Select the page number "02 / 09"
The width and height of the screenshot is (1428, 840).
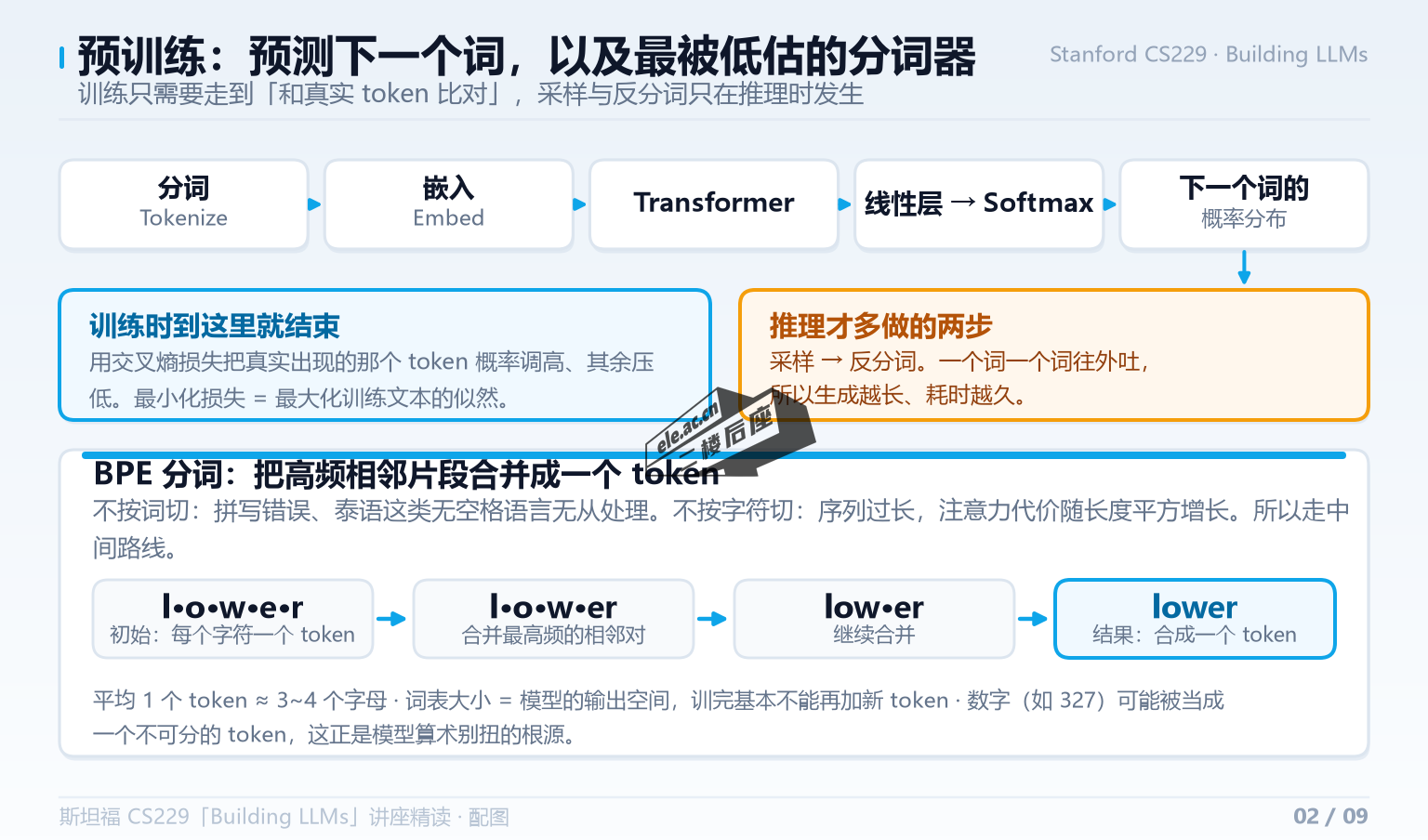(1330, 816)
